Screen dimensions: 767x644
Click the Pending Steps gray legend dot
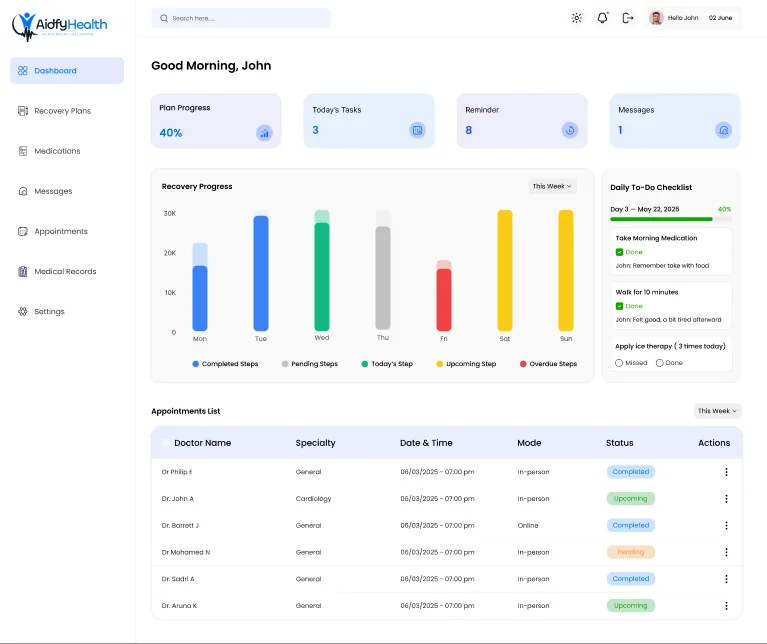pos(285,364)
